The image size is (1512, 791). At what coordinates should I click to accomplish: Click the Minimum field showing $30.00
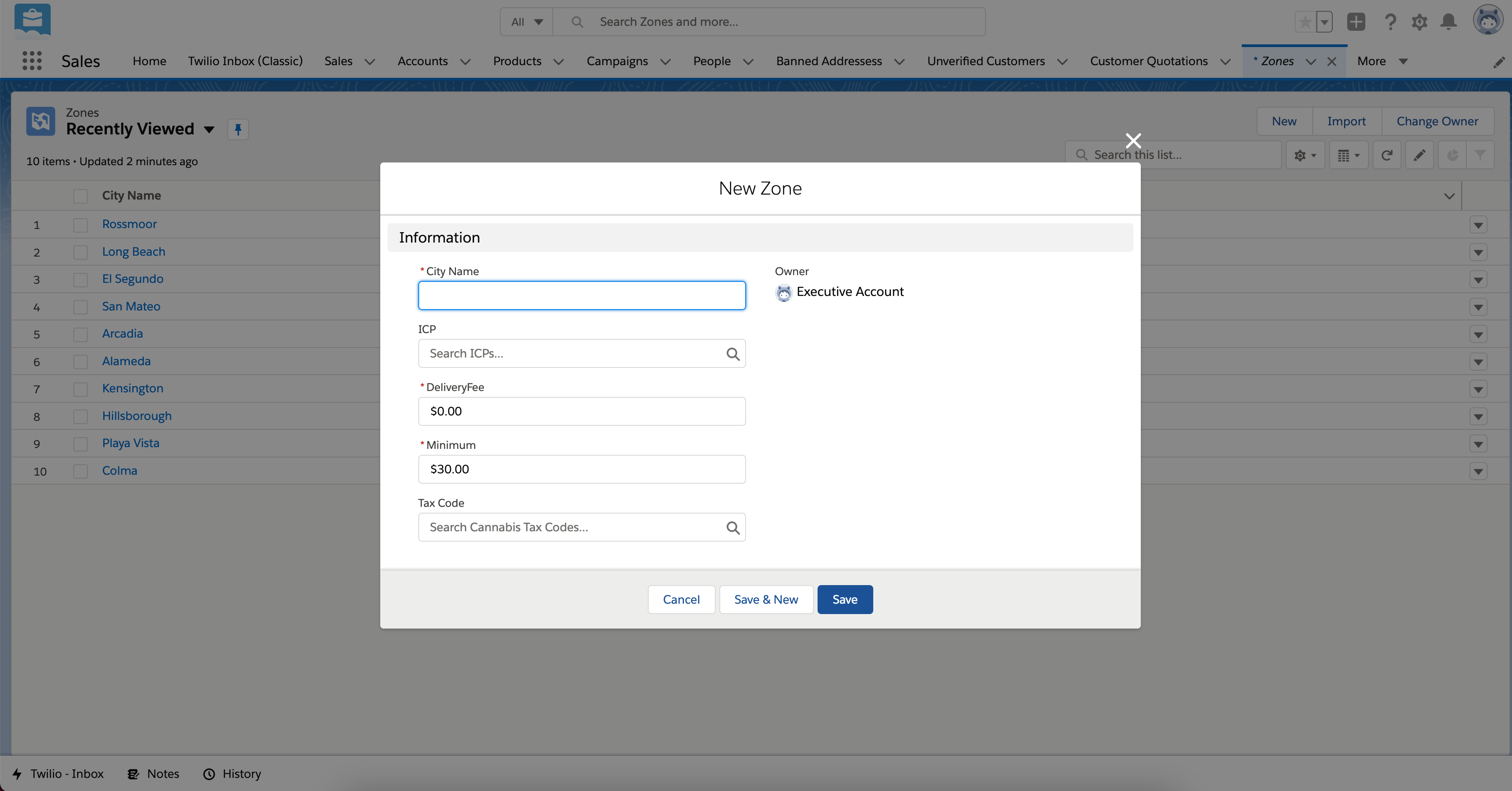582,469
